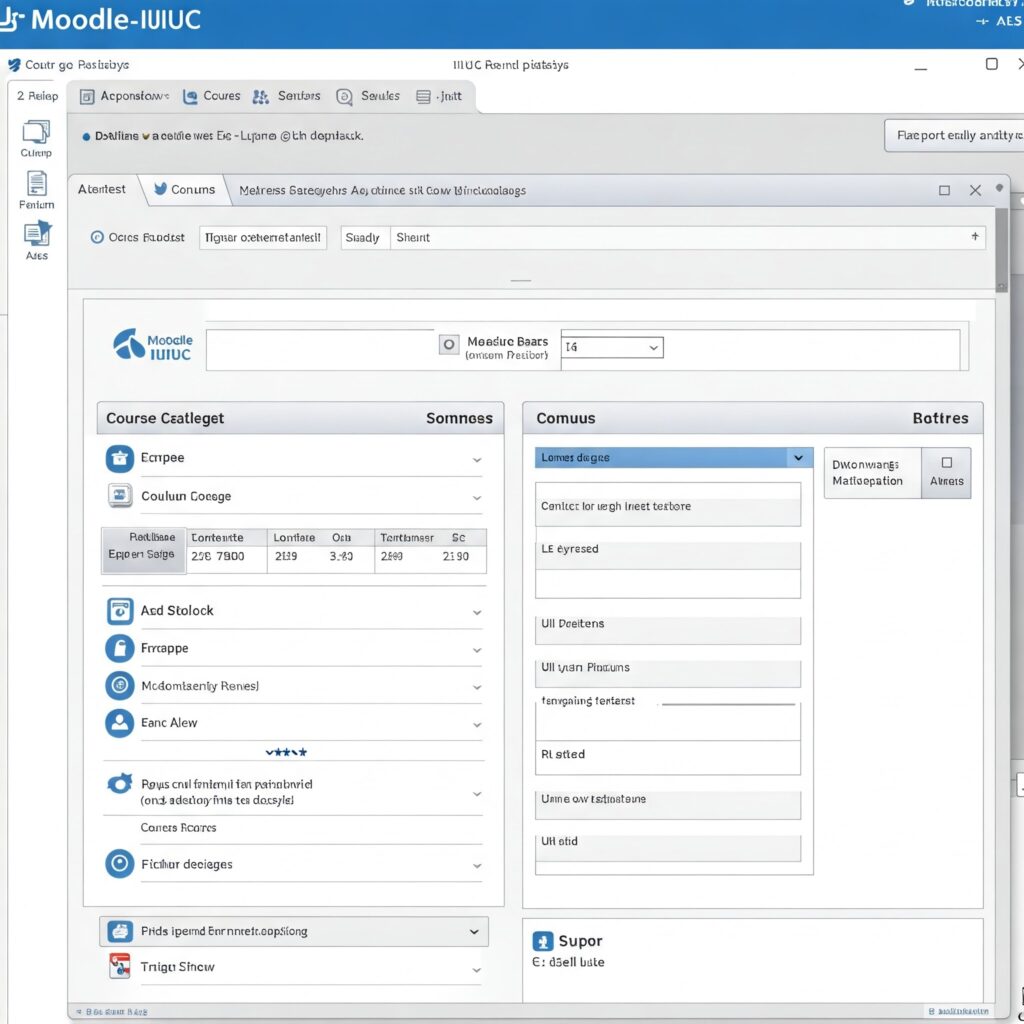Click the Ficthur decieges target icon

point(120,864)
